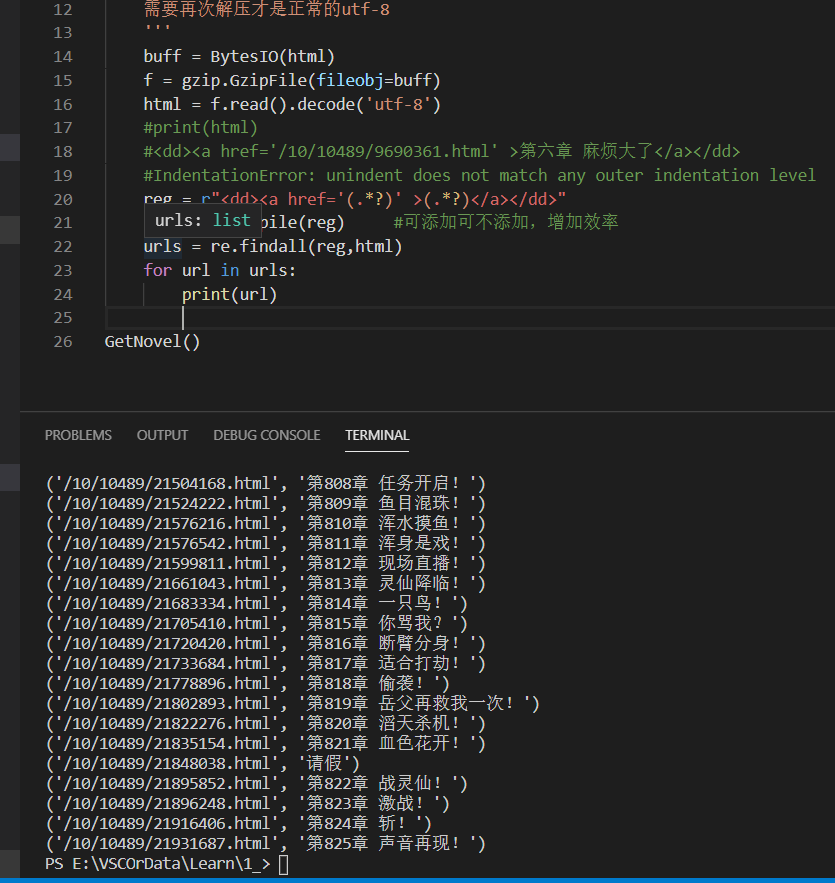The image size is (835, 883).
Task: Click terminal output row for 第817章
Action: (x=266, y=663)
